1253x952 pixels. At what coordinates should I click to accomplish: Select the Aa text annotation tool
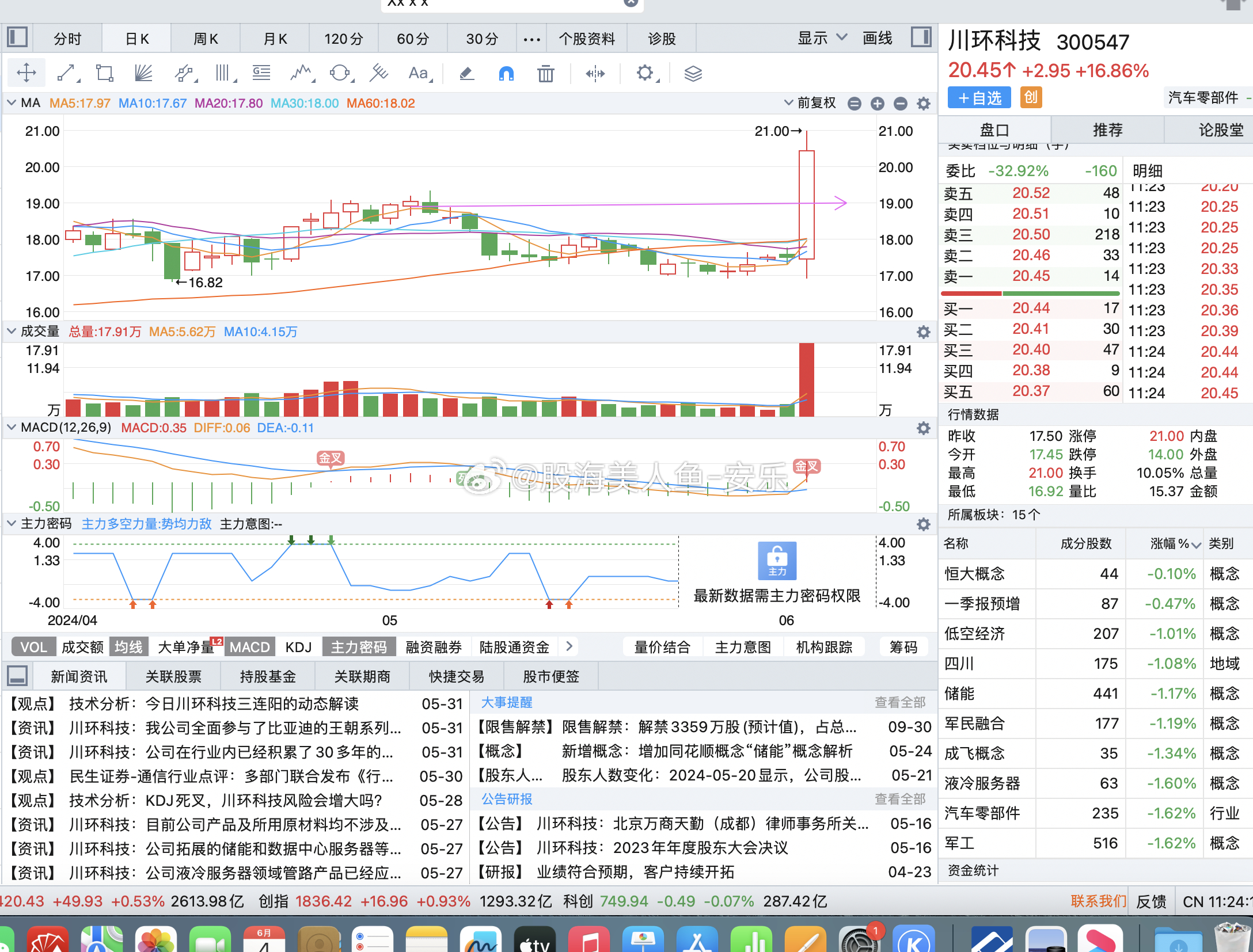419,73
